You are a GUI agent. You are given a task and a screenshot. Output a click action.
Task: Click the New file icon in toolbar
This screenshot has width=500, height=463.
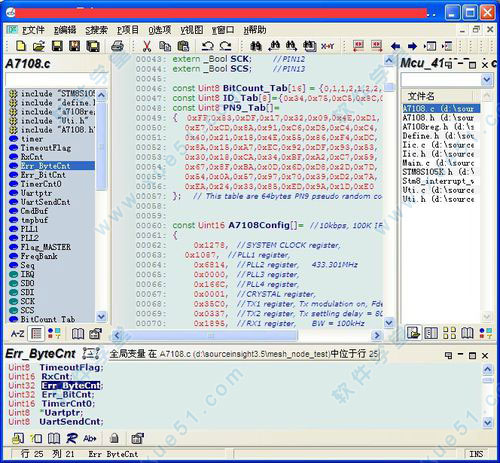tap(21, 46)
